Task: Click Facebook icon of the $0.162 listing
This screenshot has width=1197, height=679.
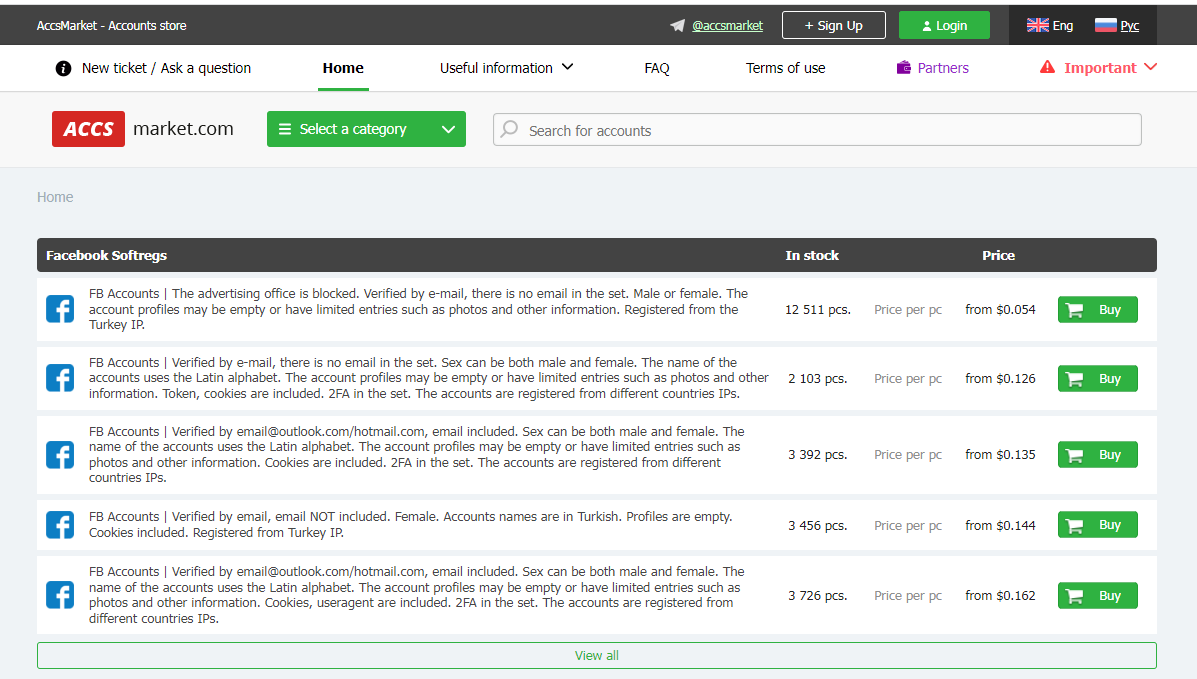Action: 60,595
